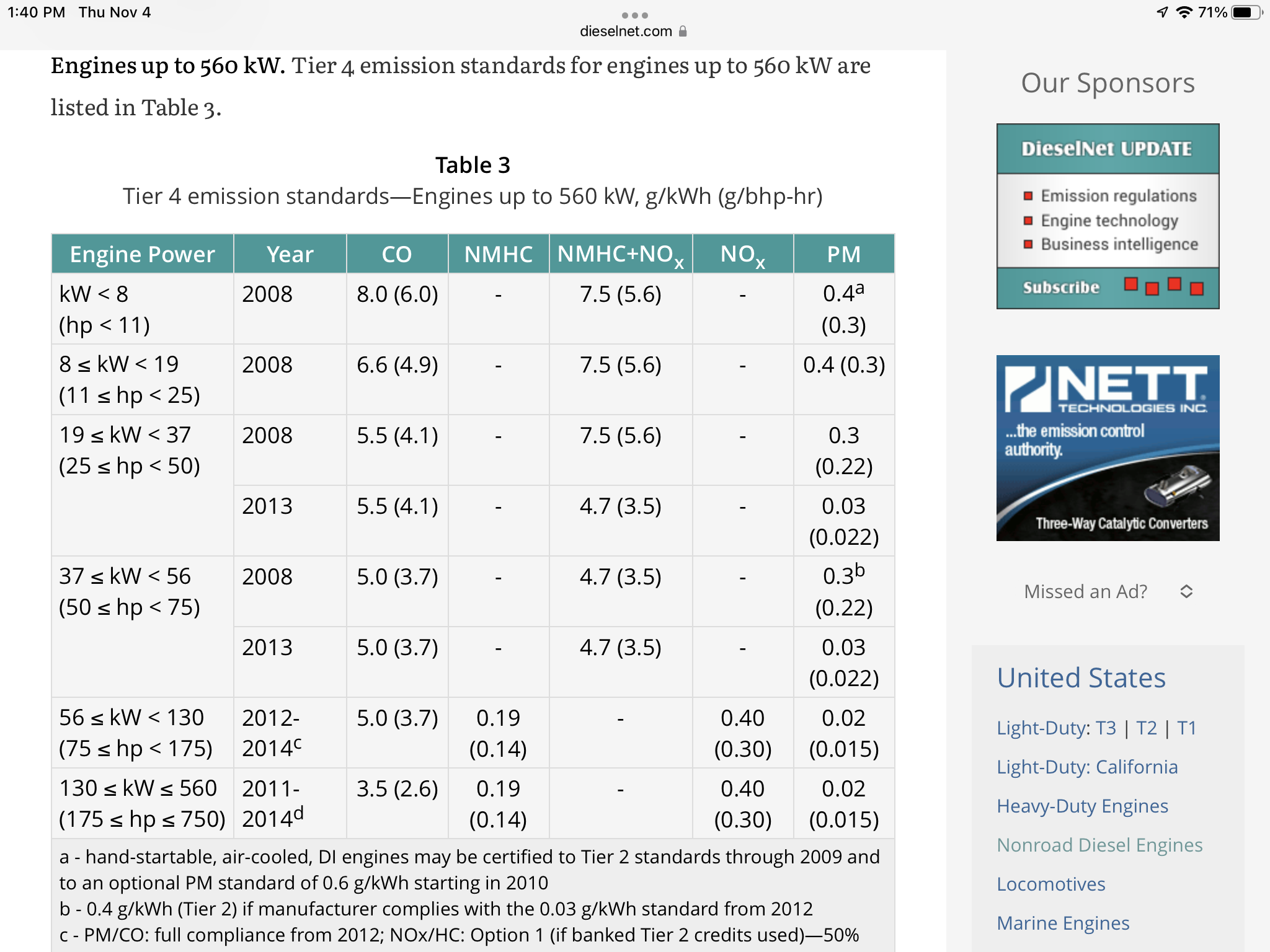The width and height of the screenshot is (1270, 952).
Task: Tap the three-dot multitasking icon
Action: pyautogui.click(x=634, y=15)
